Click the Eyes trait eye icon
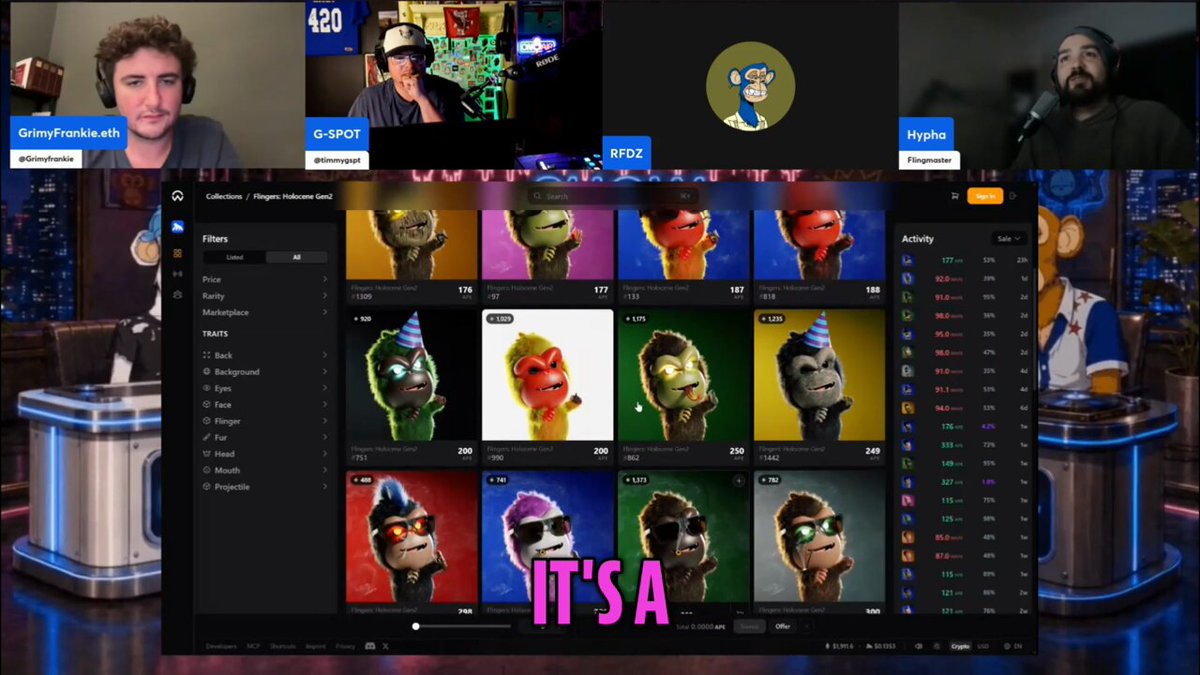1200x675 pixels. (206, 388)
